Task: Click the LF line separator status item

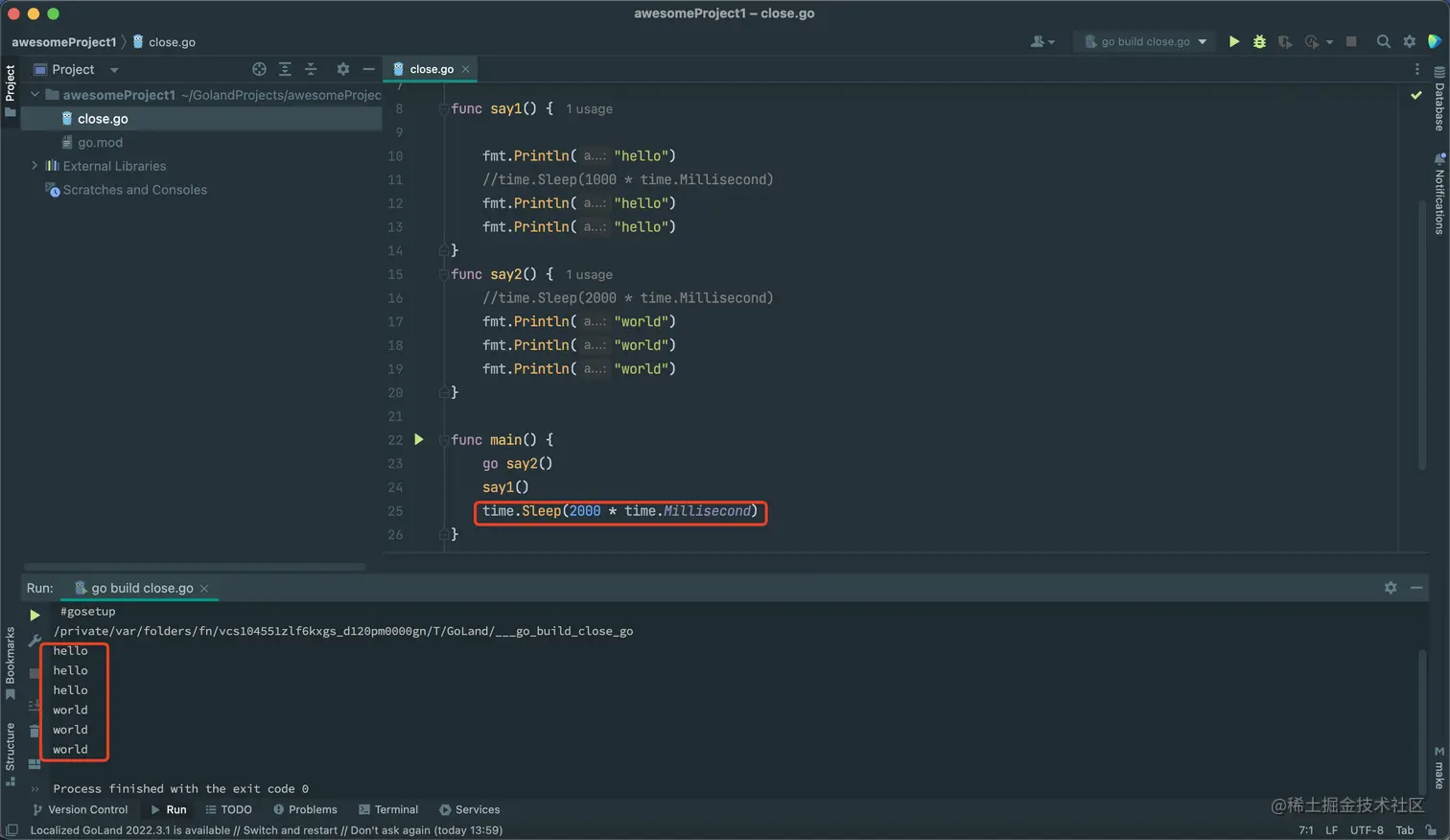Action: click(x=1331, y=830)
